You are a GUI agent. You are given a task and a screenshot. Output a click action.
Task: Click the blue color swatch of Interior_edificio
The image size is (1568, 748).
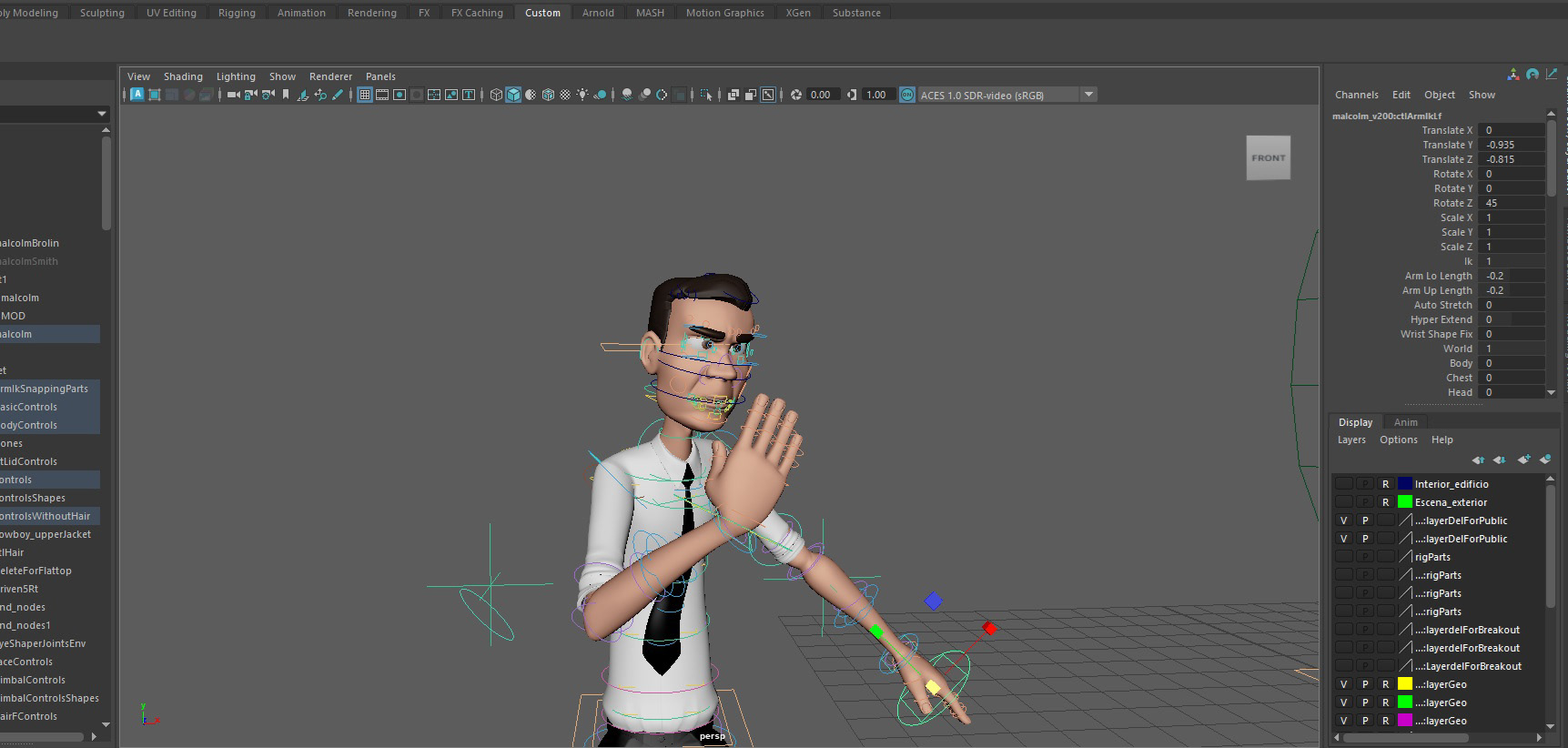click(1405, 484)
